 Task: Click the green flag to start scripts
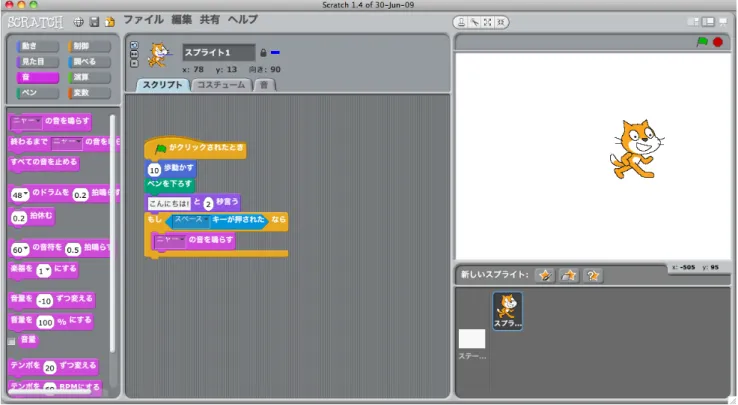(702, 42)
